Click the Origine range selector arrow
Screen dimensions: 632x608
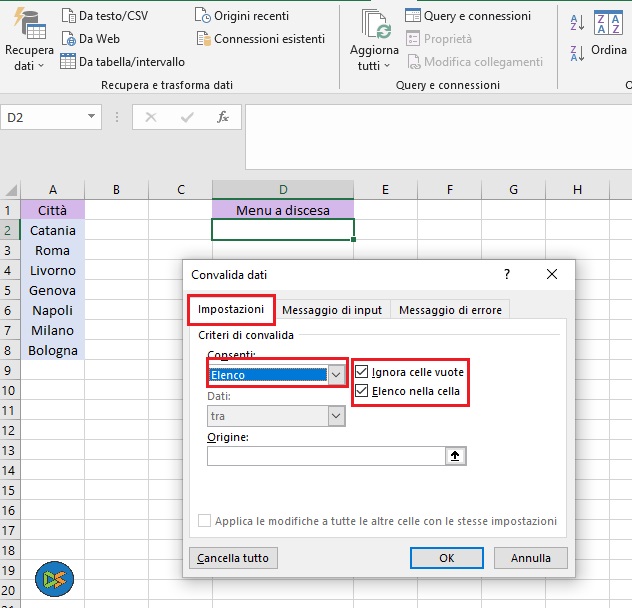pyautogui.click(x=456, y=456)
